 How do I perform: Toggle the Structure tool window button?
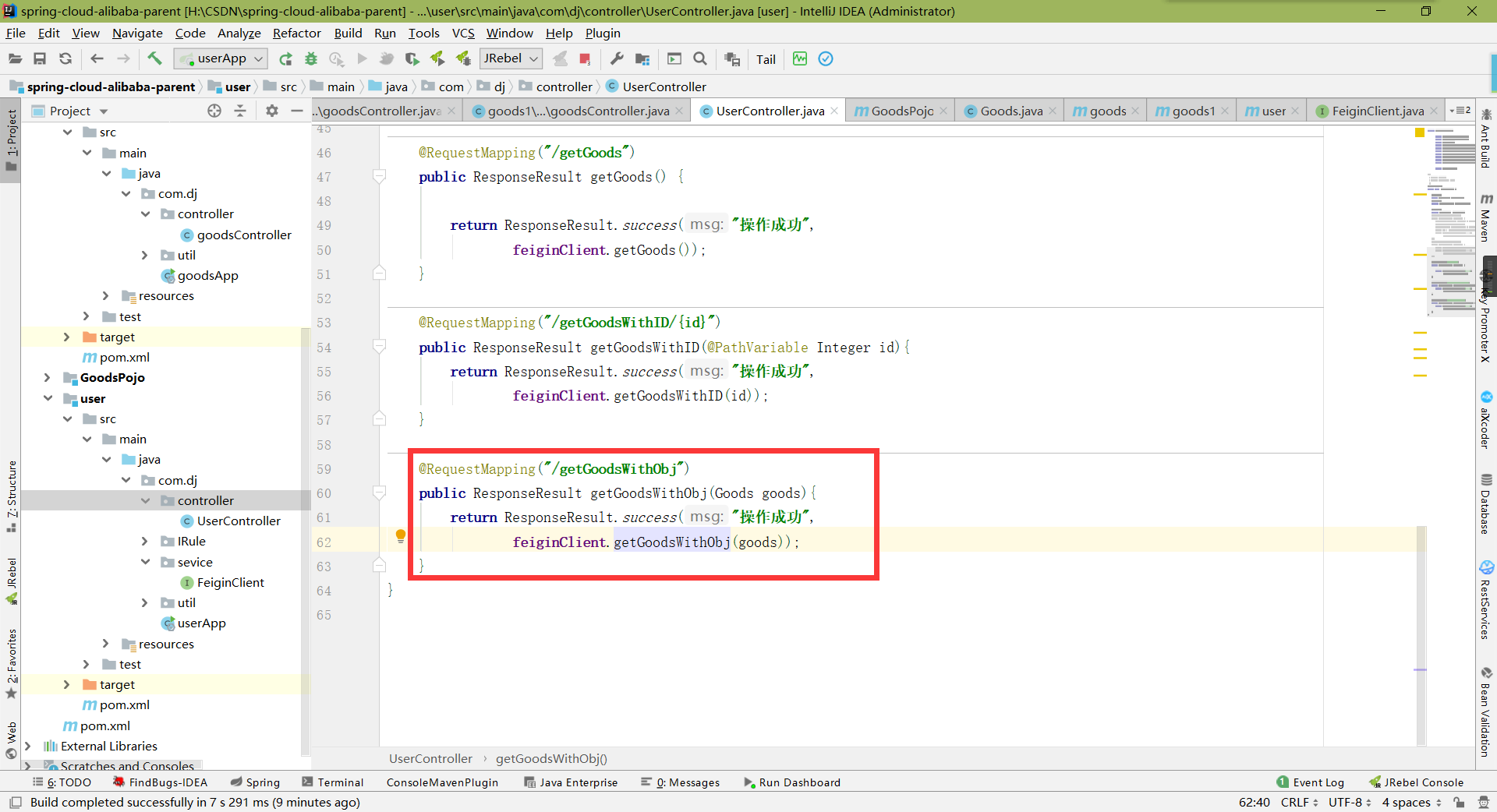11,496
